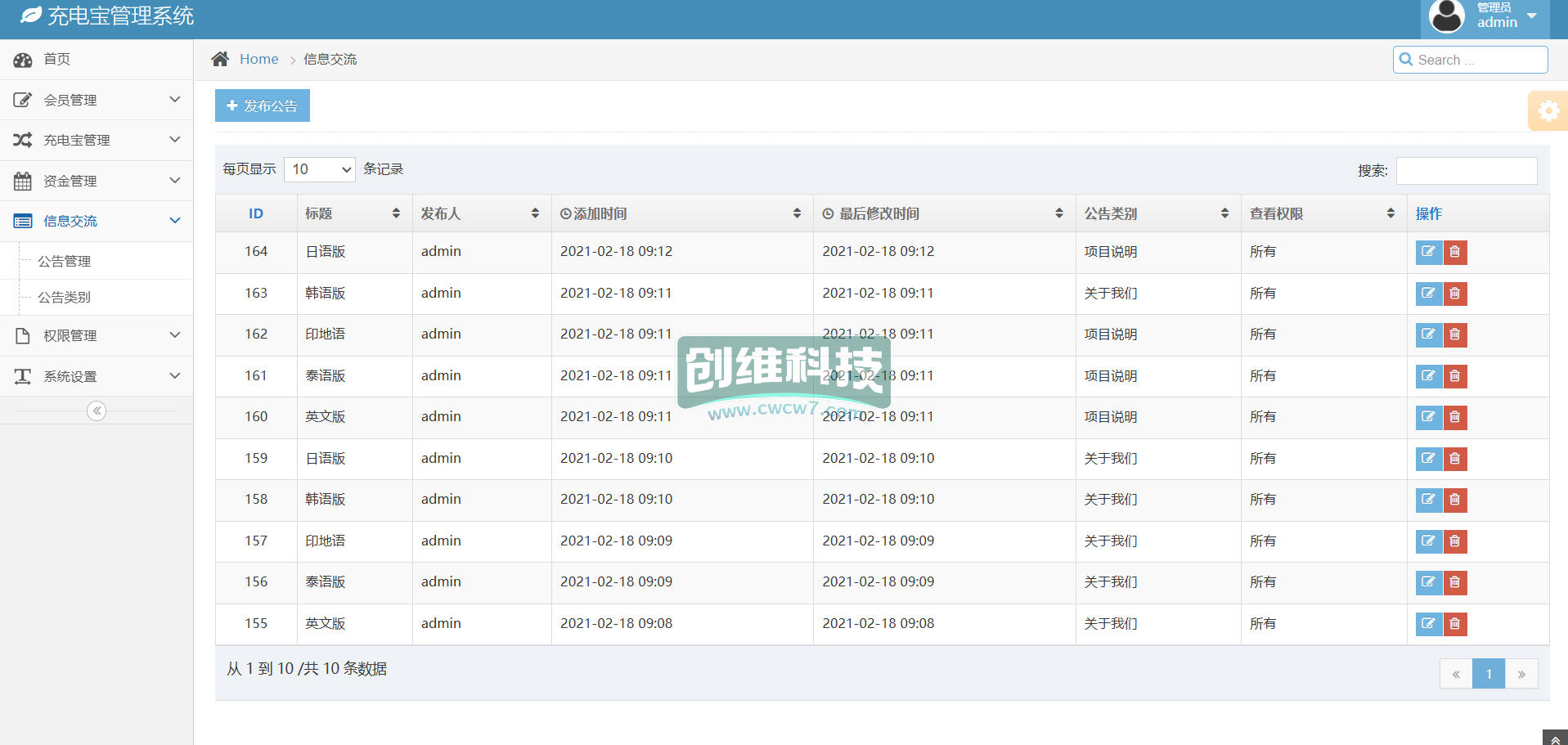Open the records-per-page dropdown

point(320,169)
